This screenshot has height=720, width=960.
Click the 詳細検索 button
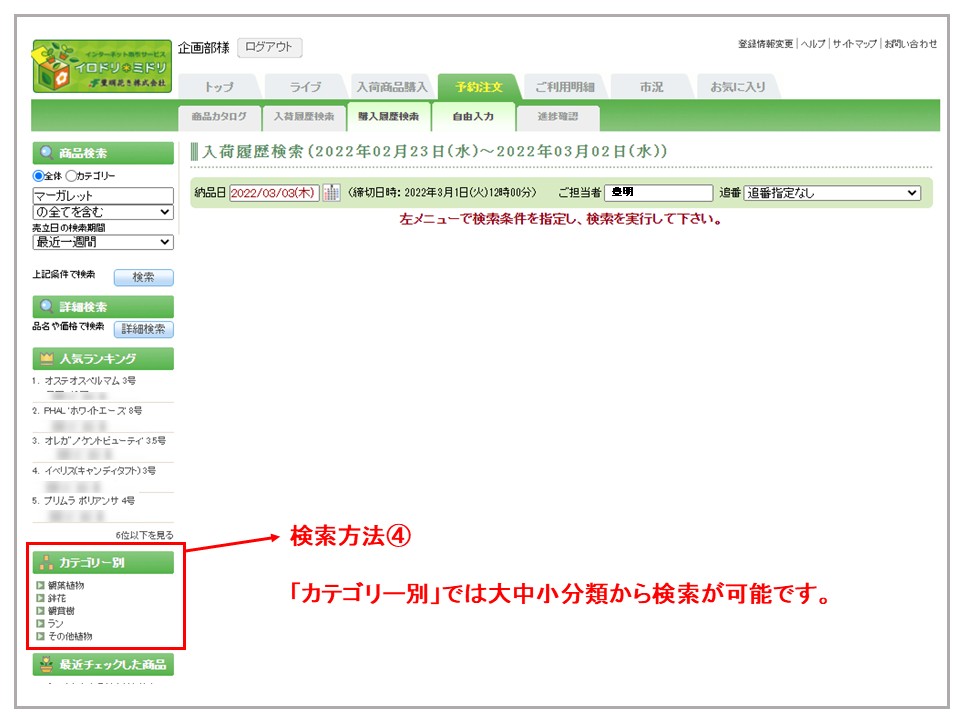[143, 329]
